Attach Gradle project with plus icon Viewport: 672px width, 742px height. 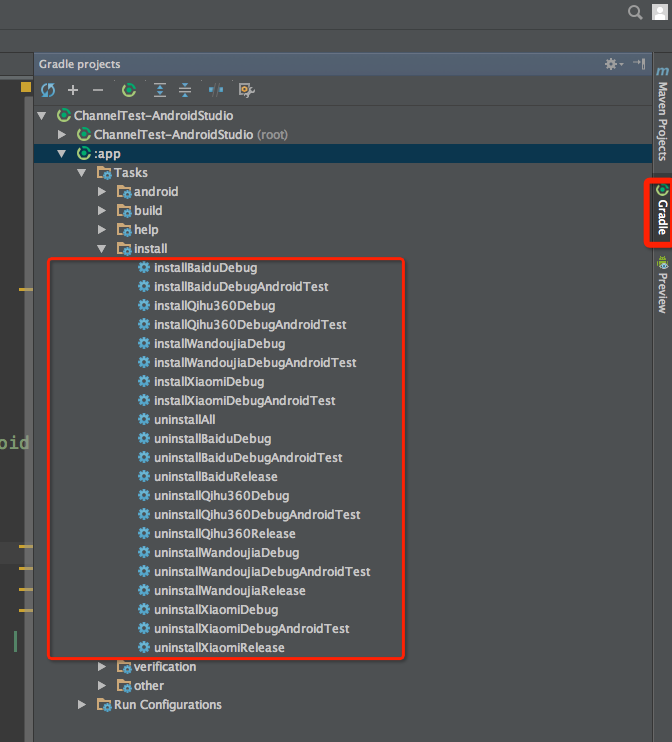tap(73, 90)
